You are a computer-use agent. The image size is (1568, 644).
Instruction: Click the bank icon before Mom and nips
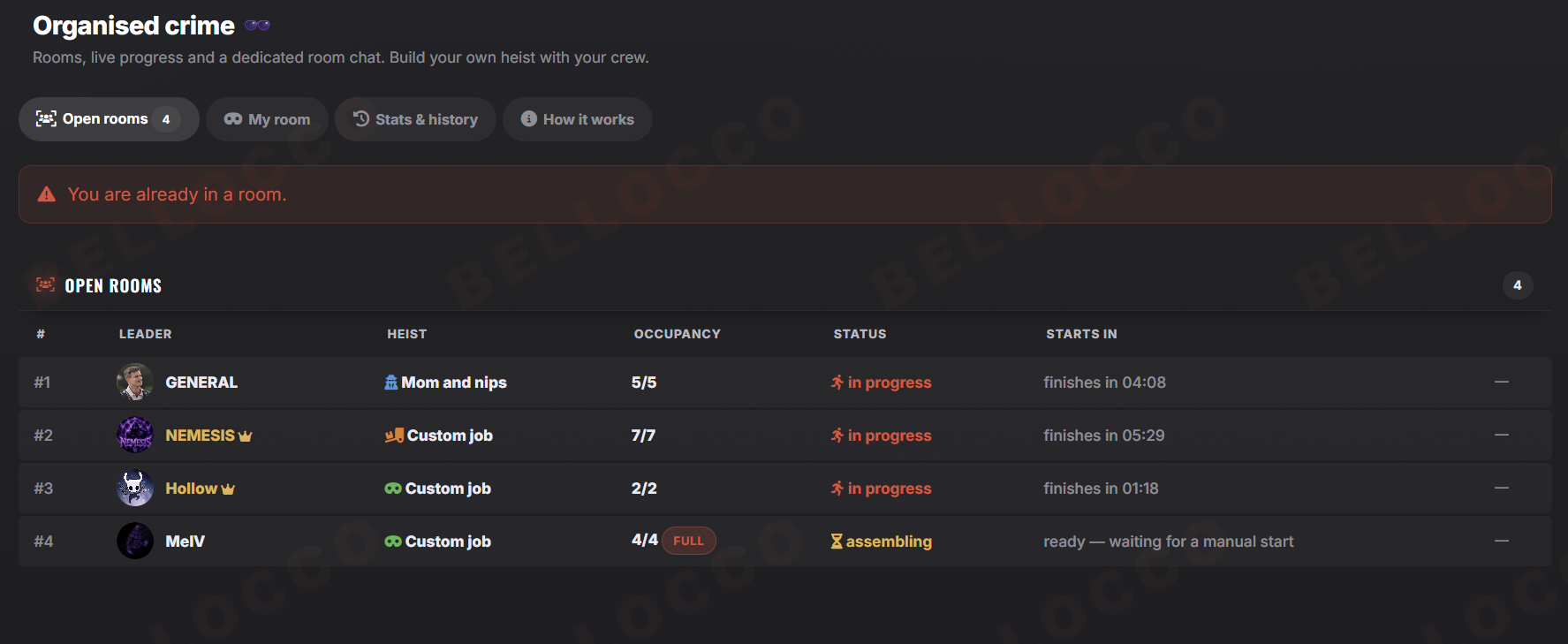[391, 383]
